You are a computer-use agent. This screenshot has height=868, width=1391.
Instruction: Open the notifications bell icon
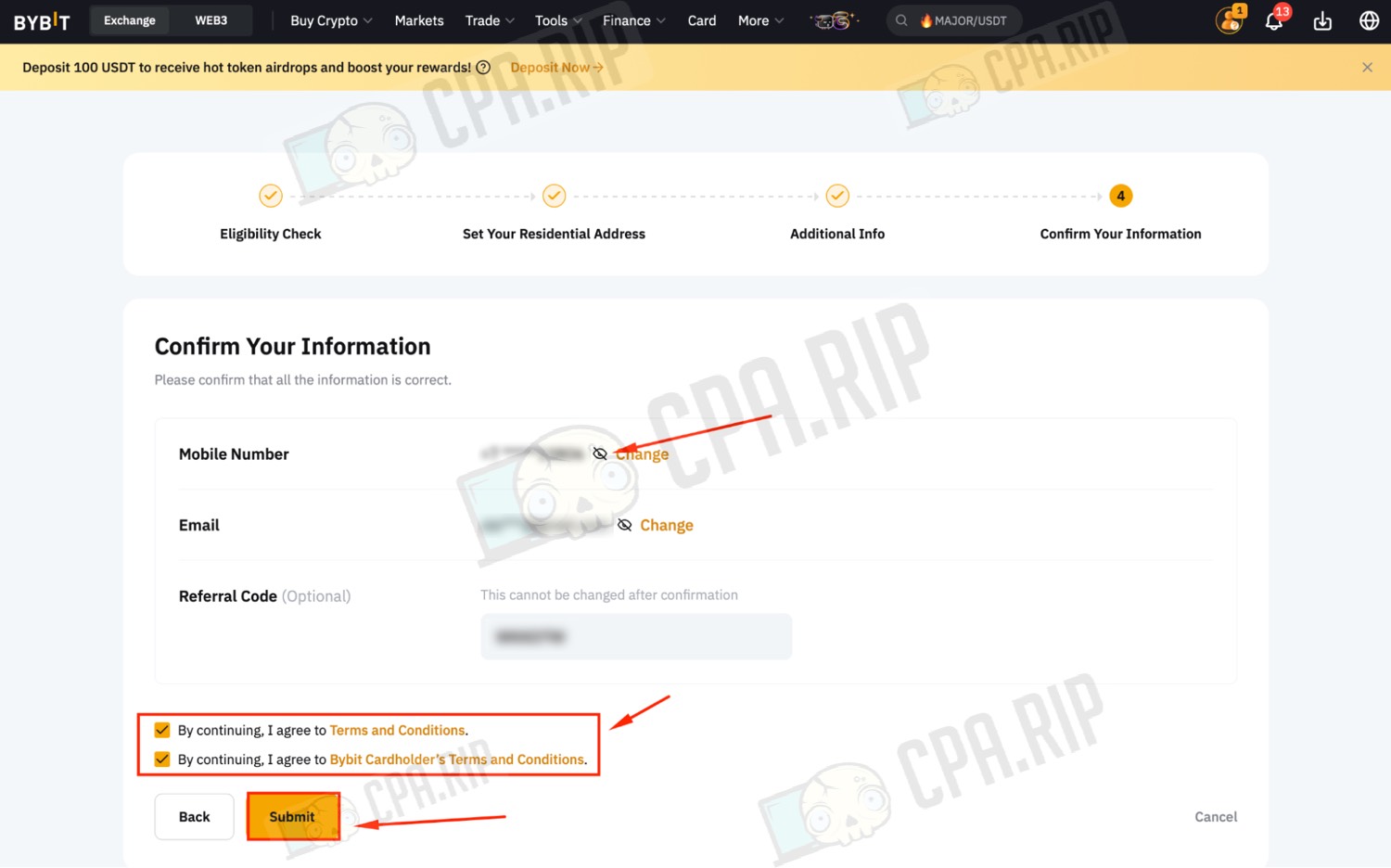1274,20
